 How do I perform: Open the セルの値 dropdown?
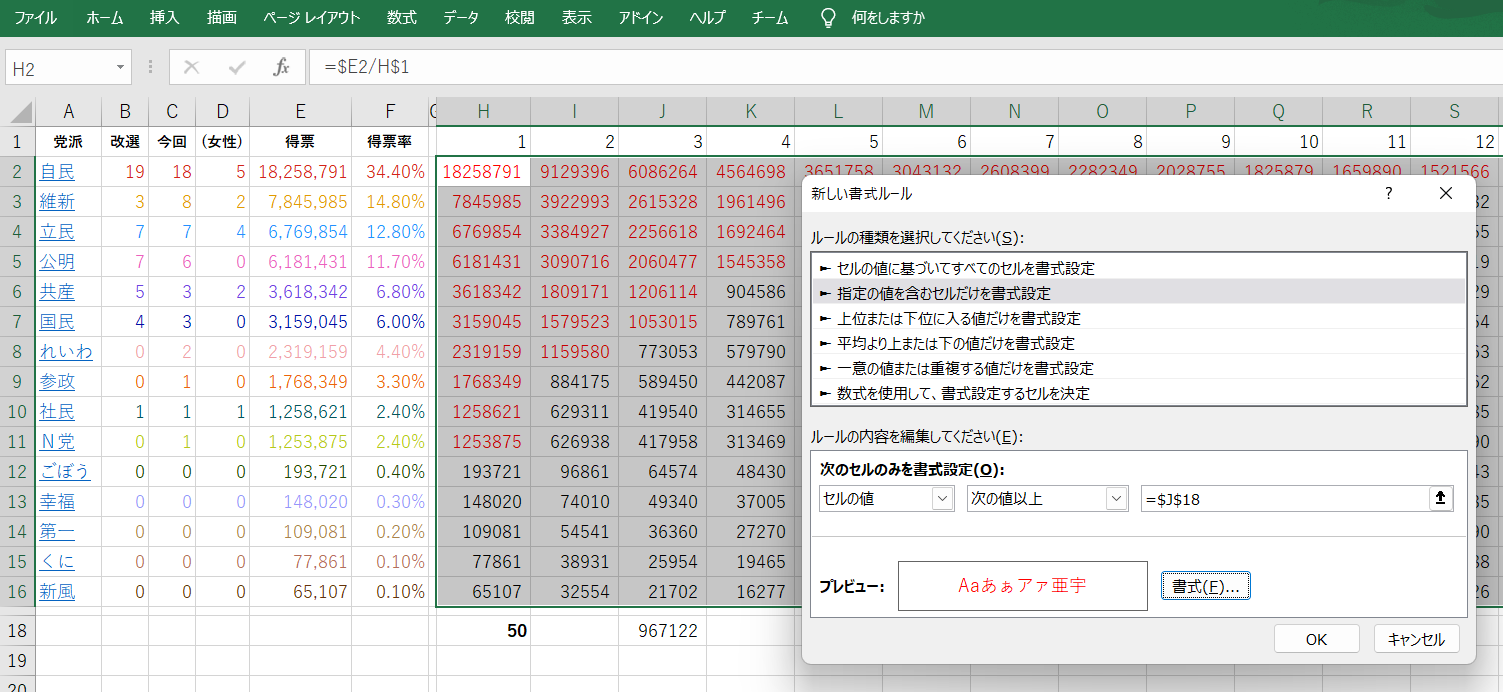coord(941,498)
